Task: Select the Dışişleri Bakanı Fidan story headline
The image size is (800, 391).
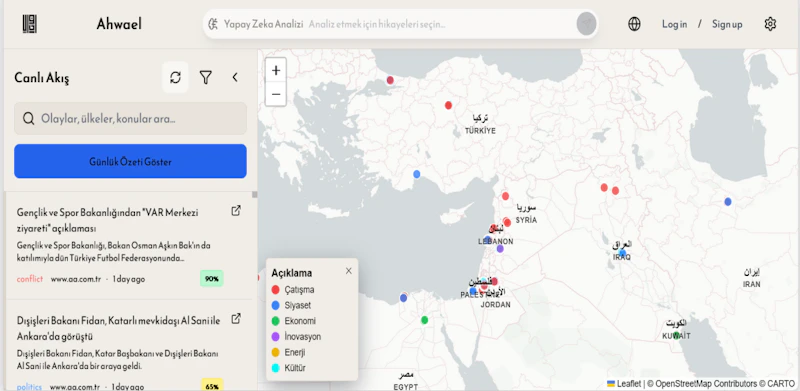Action: (118, 328)
